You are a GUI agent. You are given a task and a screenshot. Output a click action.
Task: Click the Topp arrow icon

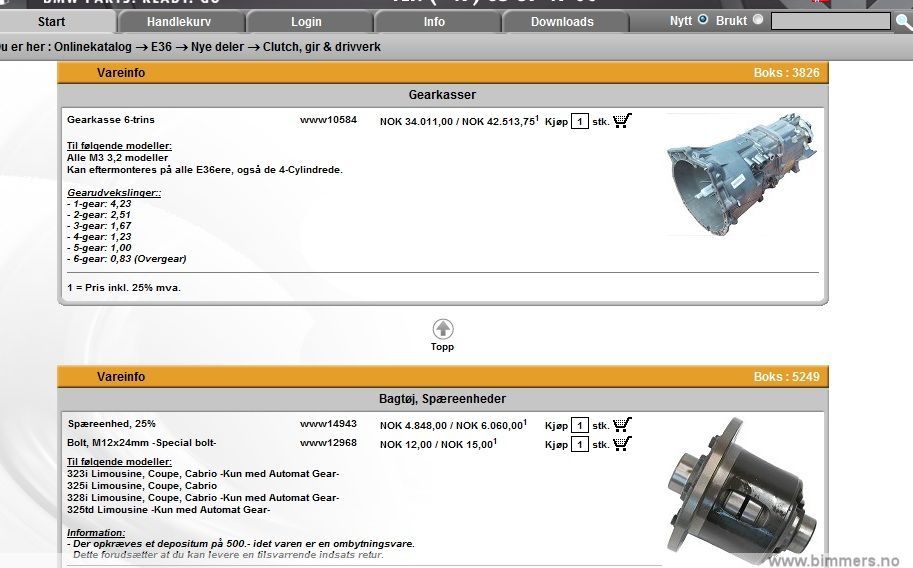tap(443, 329)
